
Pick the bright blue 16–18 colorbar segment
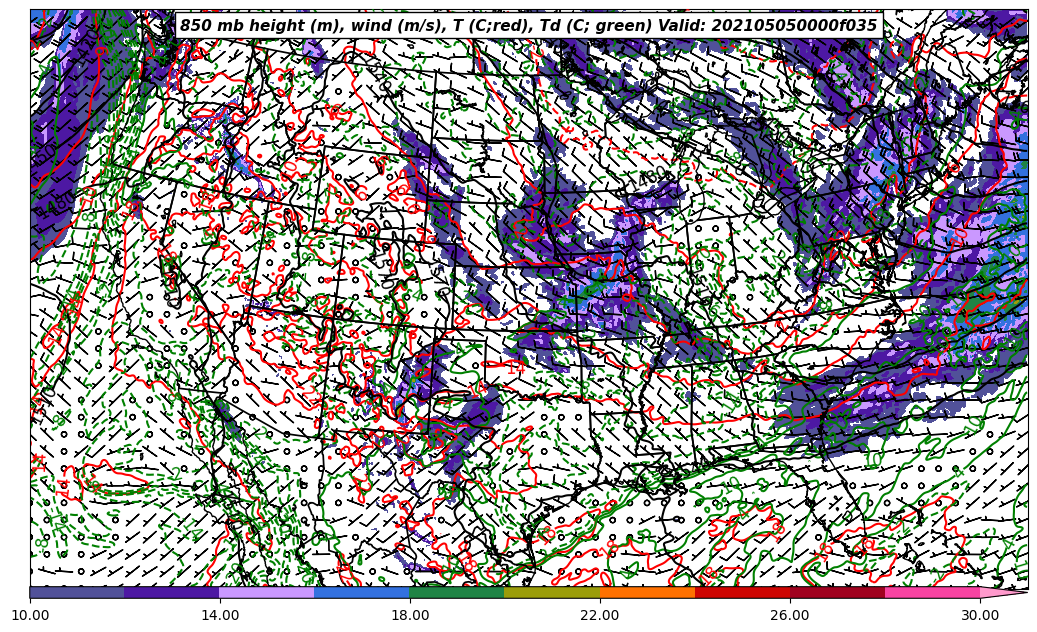[362, 592]
